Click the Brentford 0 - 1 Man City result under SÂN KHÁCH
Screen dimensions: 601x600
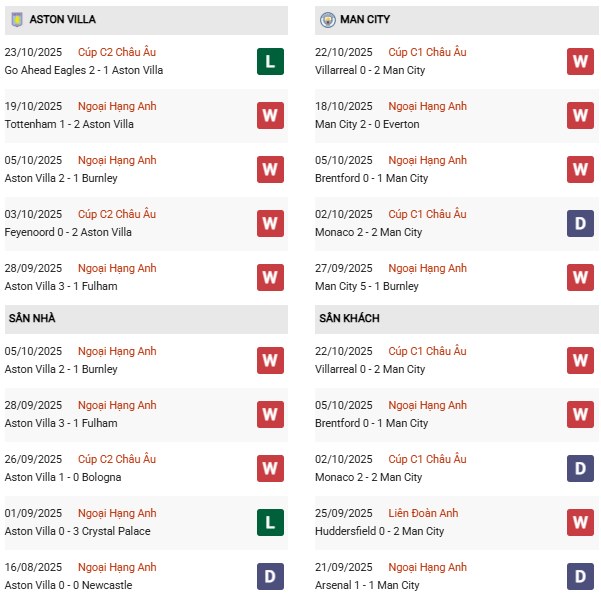coord(371,423)
